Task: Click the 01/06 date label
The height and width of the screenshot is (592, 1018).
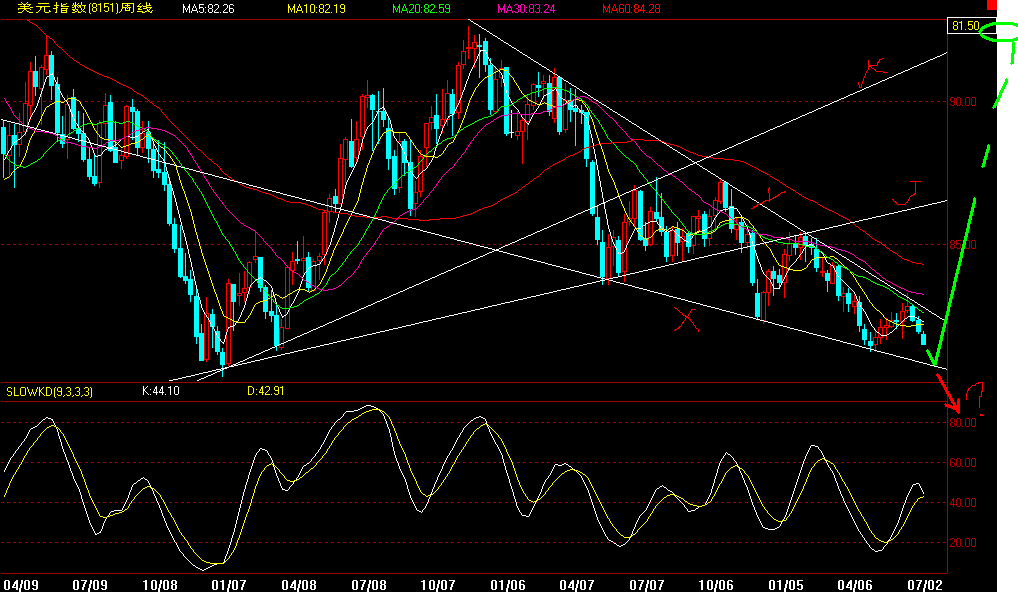Action: click(x=508, y=585)
